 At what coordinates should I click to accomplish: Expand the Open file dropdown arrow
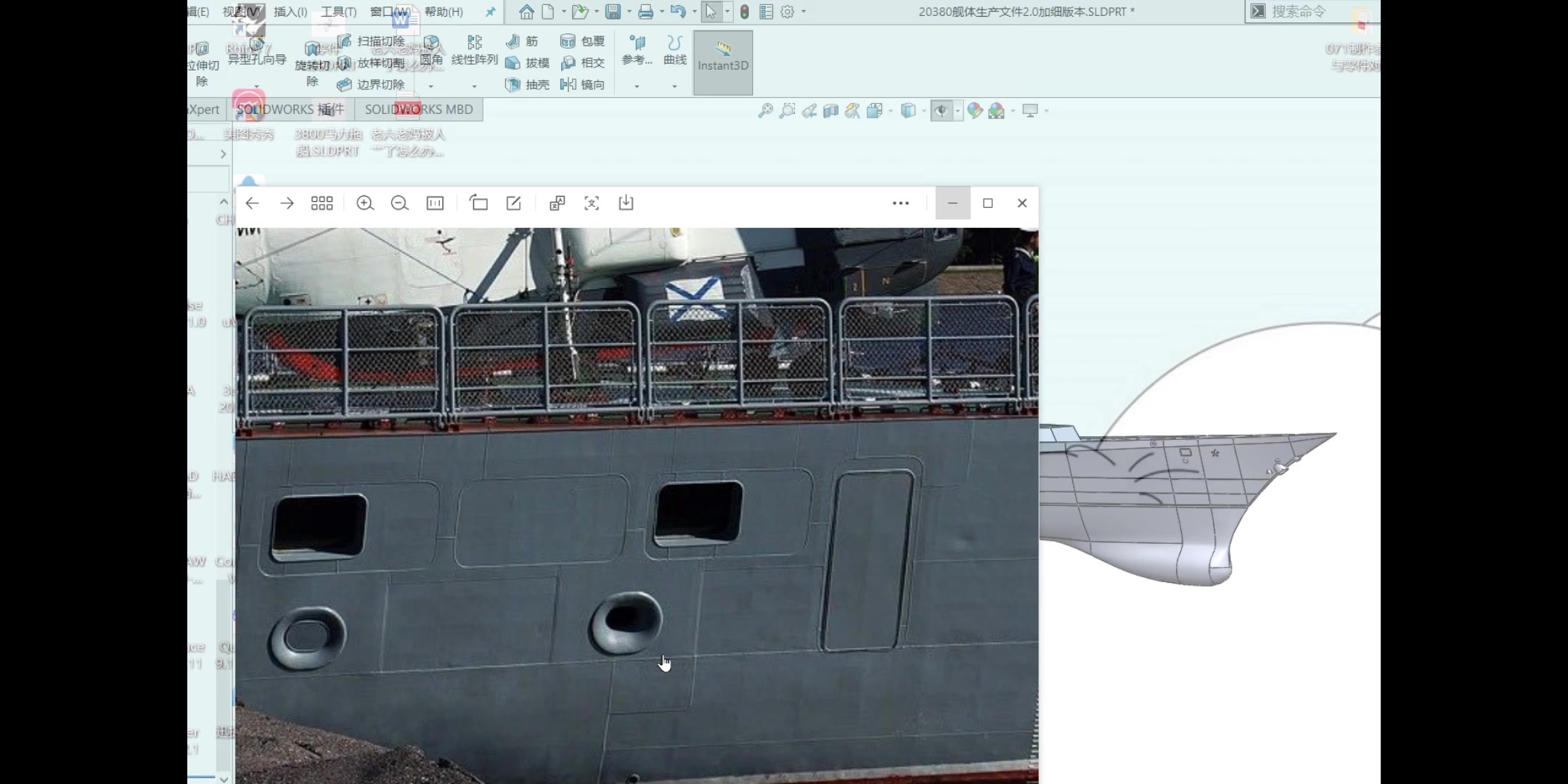pyautogui.click(x=597, y=12)
